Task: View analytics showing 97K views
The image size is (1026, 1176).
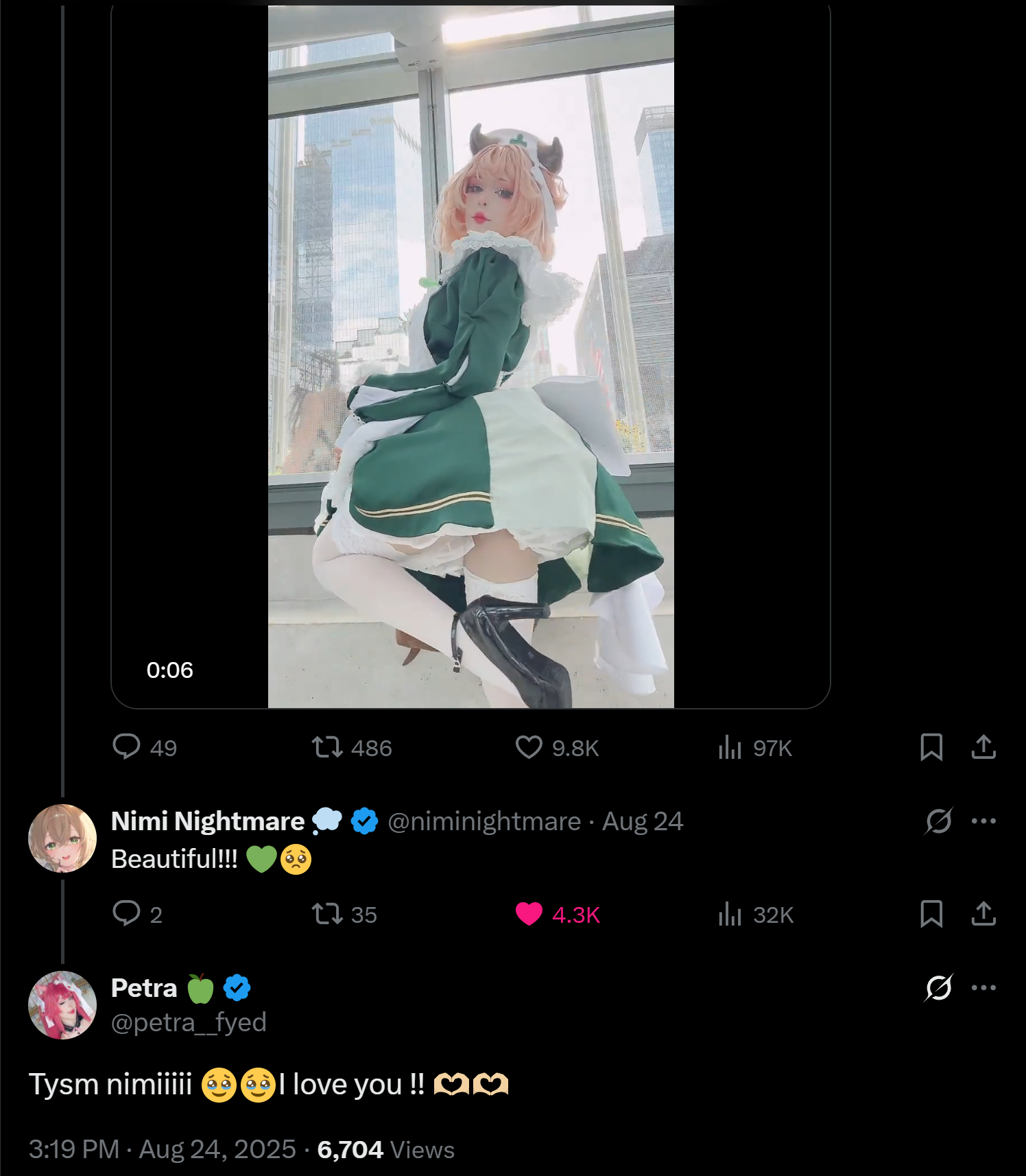Action: coord(754,747)
